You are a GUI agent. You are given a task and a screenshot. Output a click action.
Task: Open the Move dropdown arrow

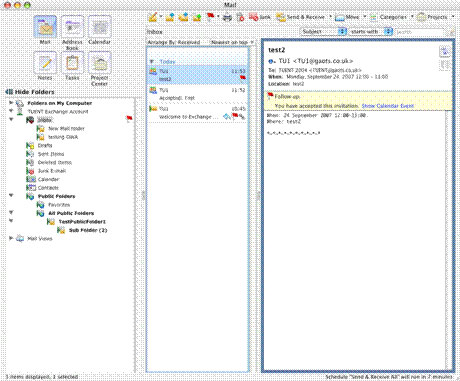(365, 16)
